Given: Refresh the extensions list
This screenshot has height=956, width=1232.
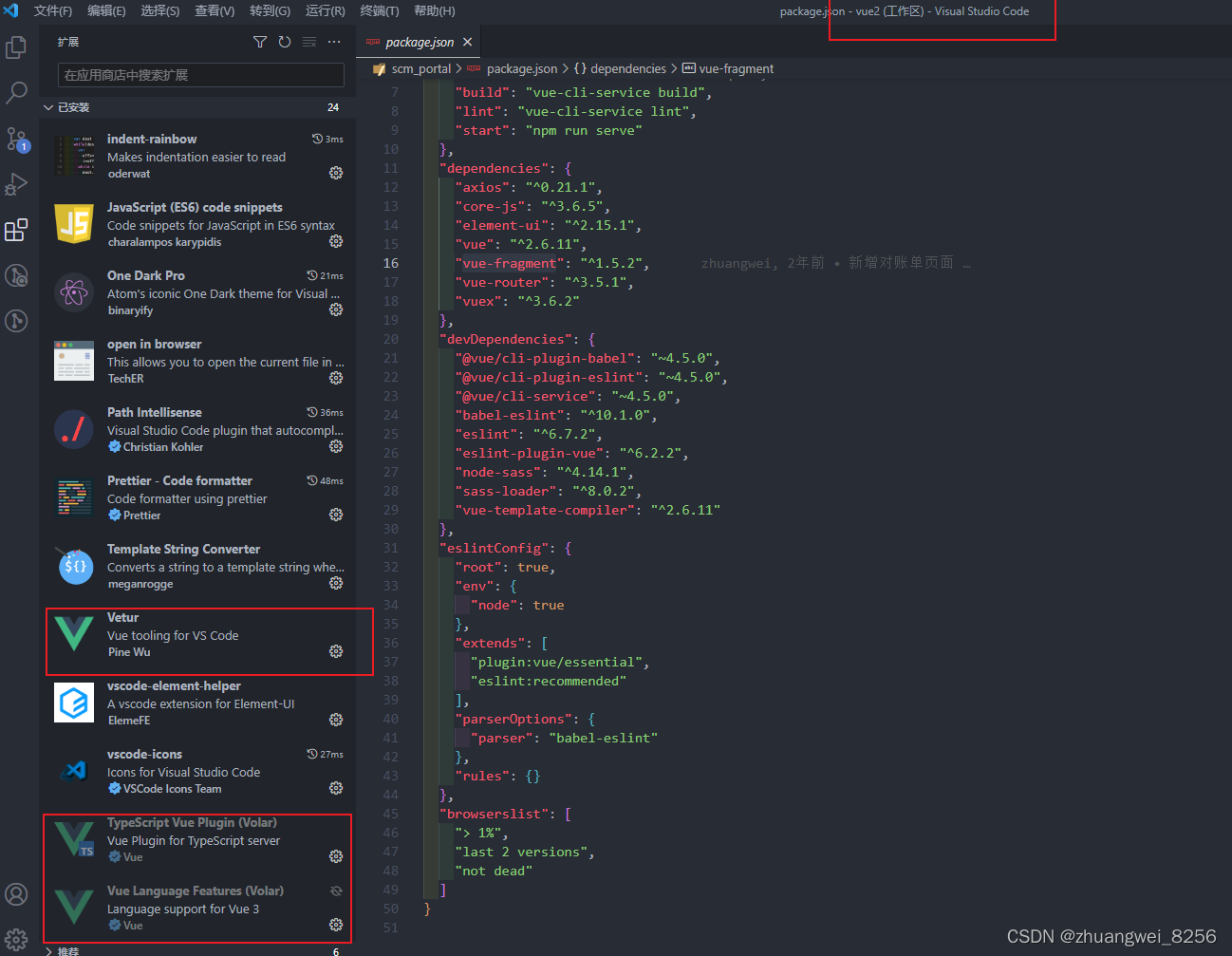Looking at the screenshot, I should click(285, 42).
